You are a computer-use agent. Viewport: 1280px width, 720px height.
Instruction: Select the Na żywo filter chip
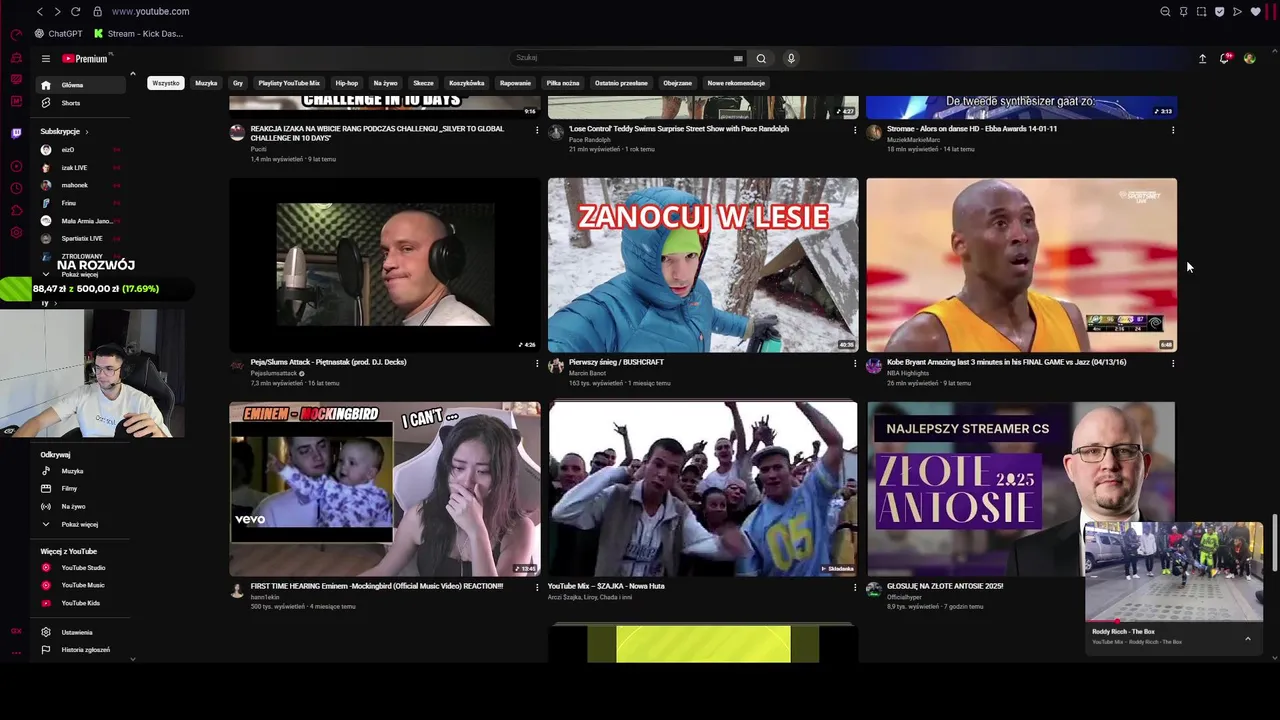385,83
